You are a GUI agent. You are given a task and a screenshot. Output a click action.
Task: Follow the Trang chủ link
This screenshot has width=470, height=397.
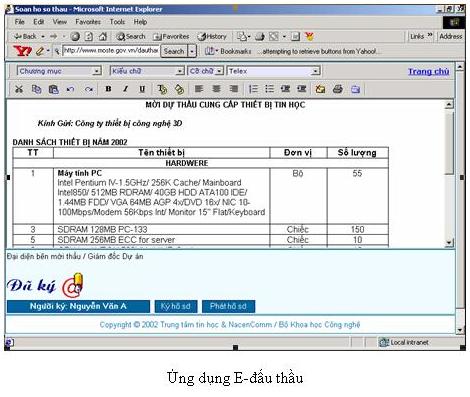(429, 71)
